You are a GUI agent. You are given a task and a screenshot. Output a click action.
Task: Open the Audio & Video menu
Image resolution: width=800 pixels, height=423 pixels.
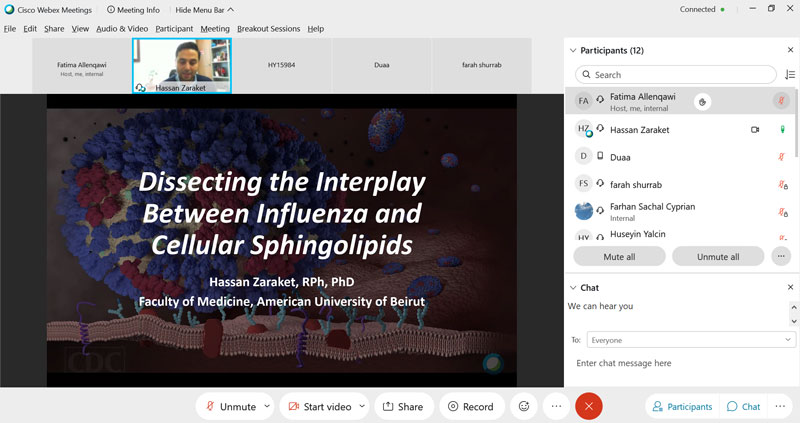coord(122,29)
